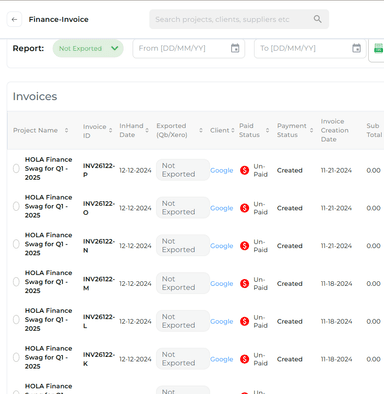Sort by Exported (Qb/Xero) column arrows

tap(201, 130)
